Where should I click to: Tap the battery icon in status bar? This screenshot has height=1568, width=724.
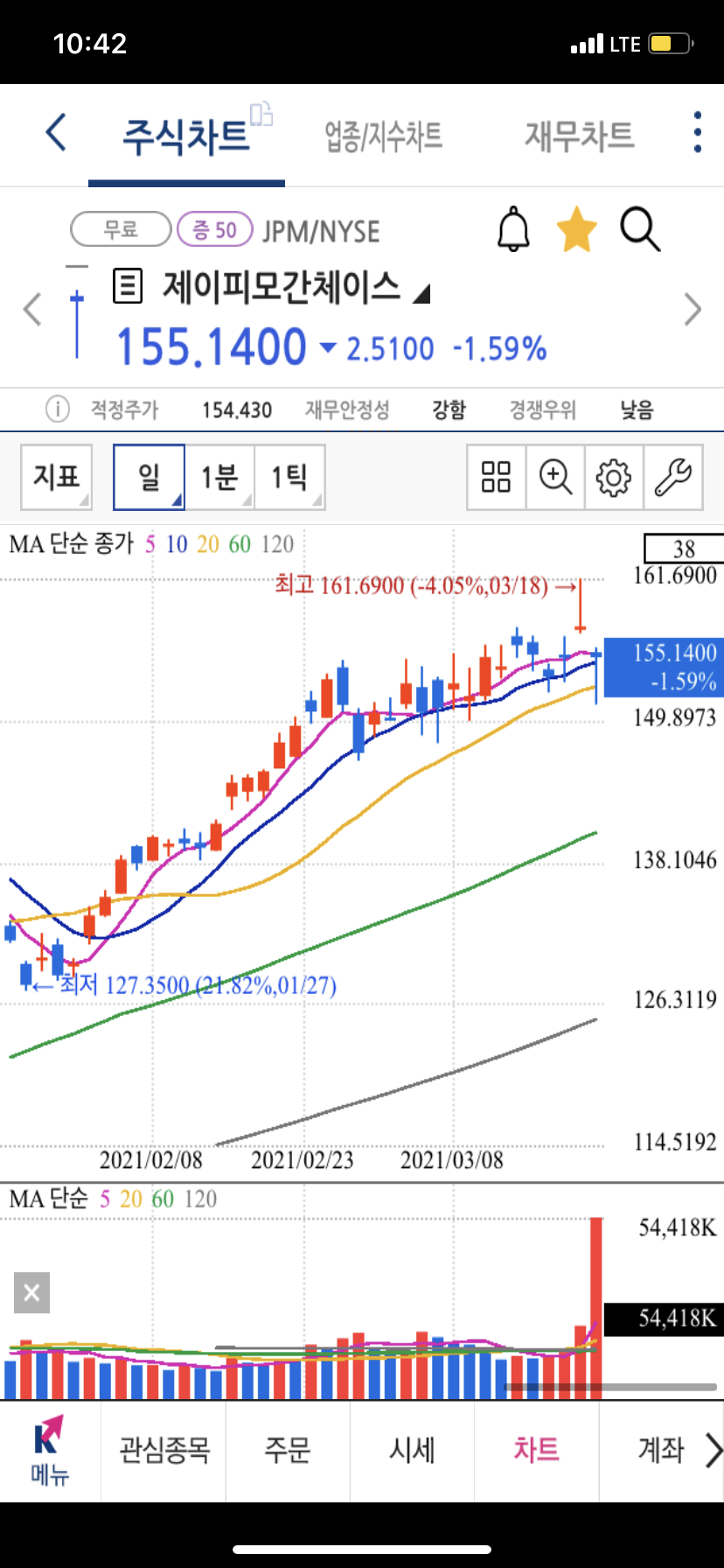pyautogui.click(x=672, y=43)
